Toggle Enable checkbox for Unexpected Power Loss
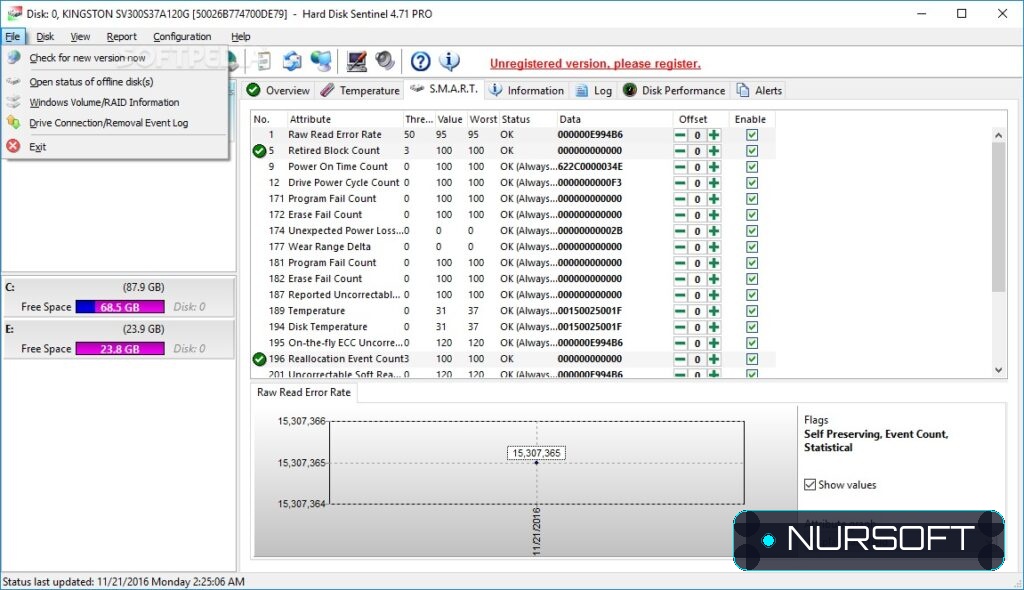 pos(752,231)
